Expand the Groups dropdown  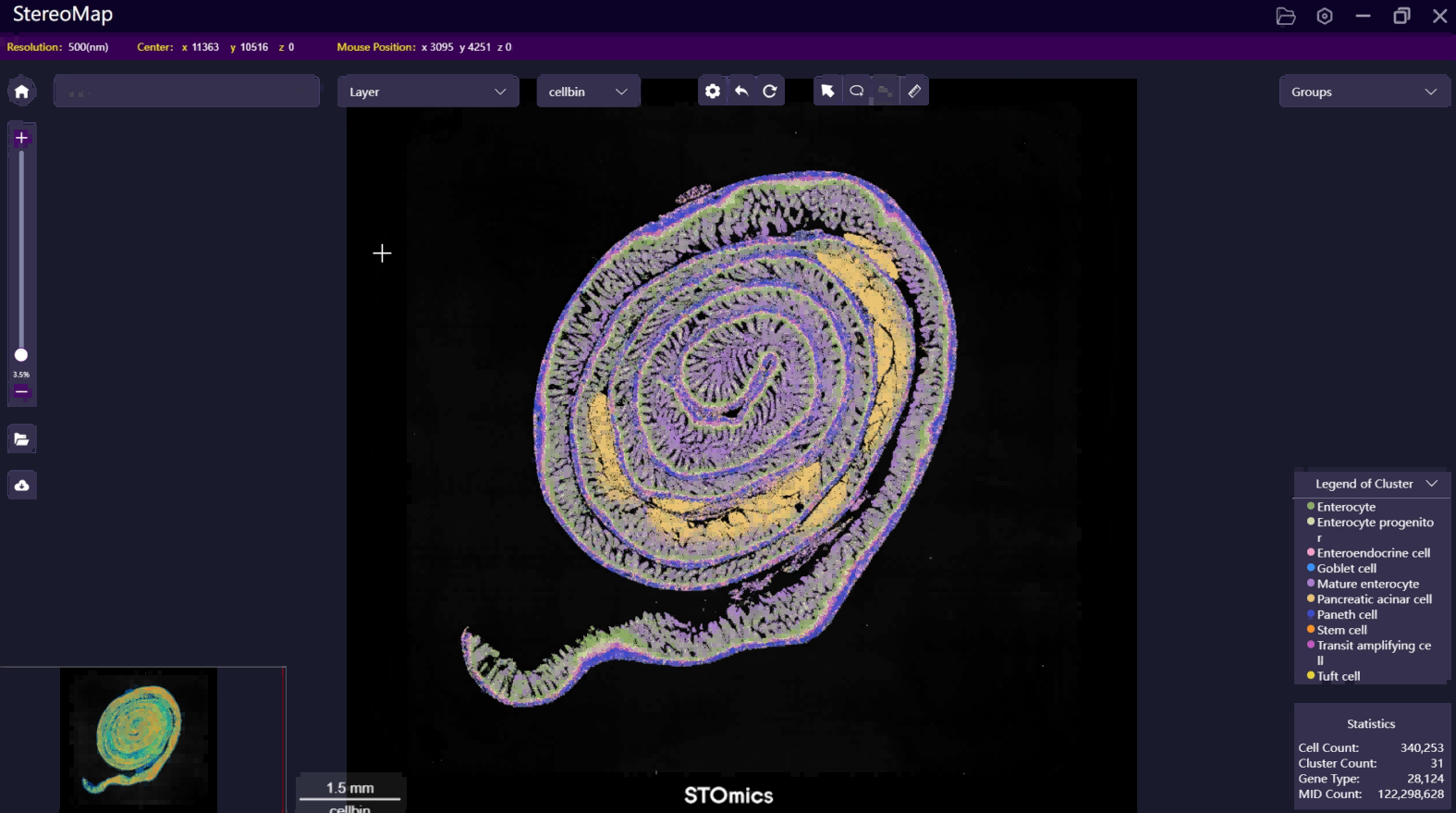pos(1364,92)
